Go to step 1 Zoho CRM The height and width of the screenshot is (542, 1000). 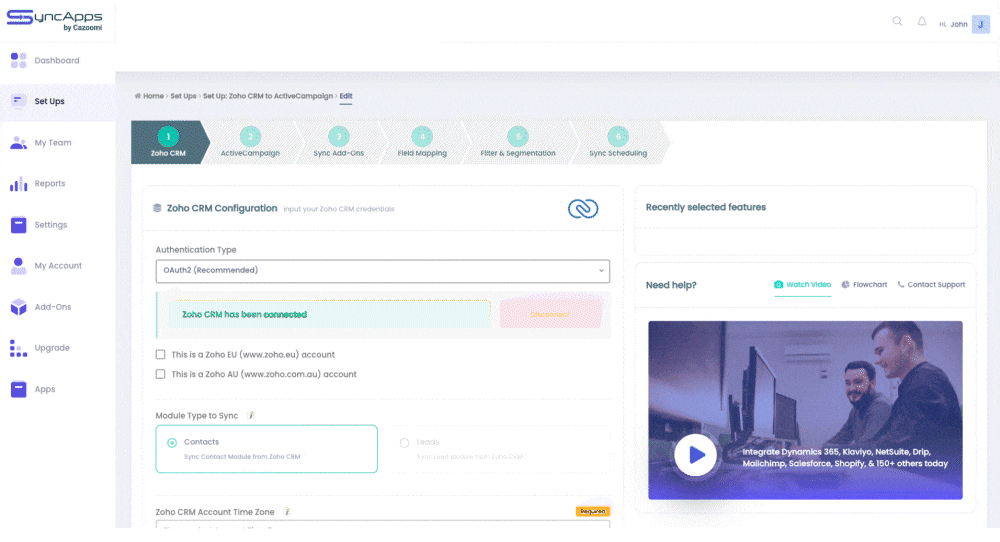point(168,143)
